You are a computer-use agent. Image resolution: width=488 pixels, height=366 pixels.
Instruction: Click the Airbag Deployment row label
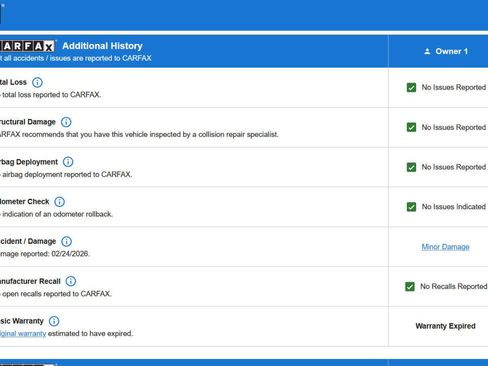[29, 162]
